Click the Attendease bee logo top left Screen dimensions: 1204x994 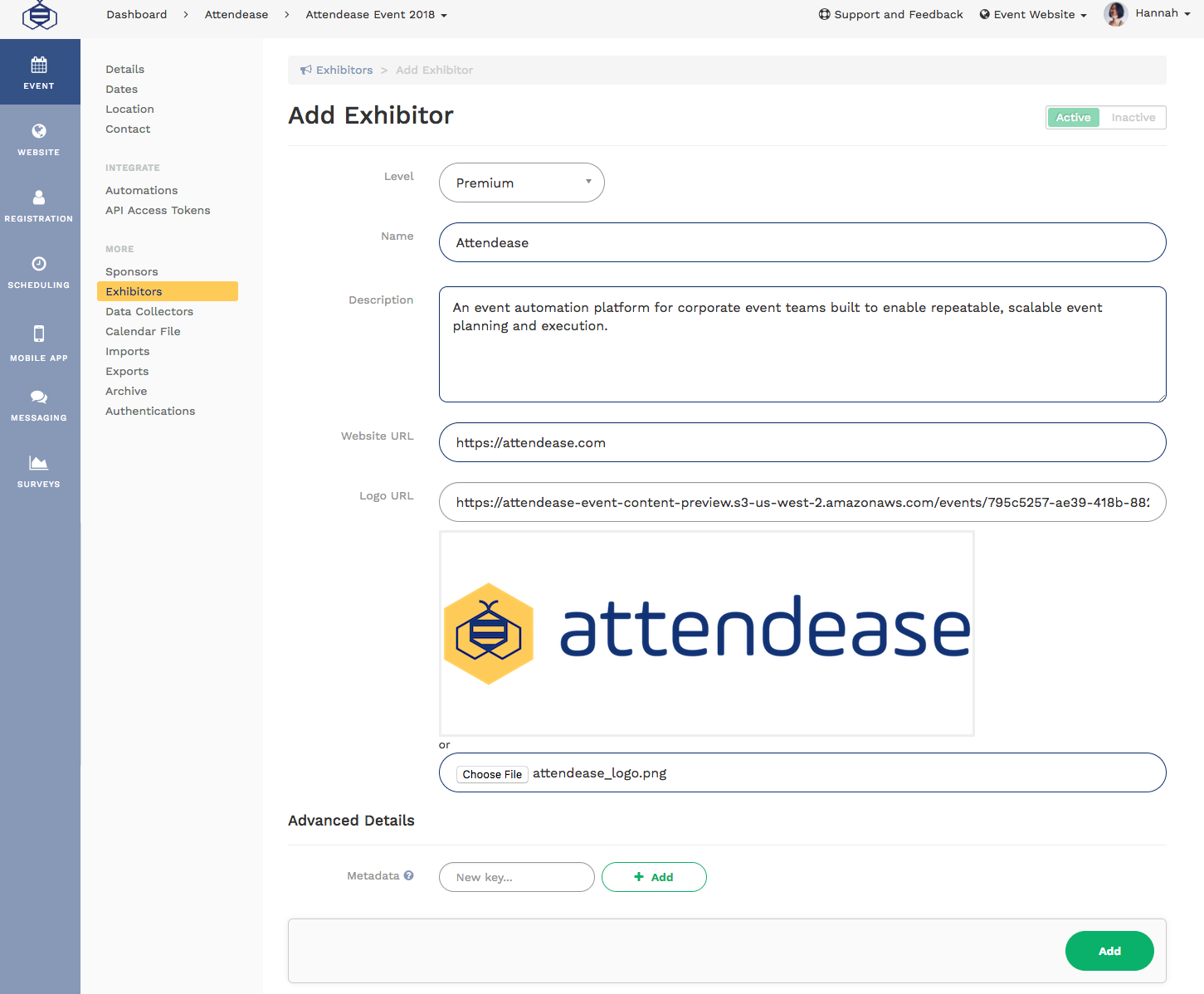tap(39, 14)
